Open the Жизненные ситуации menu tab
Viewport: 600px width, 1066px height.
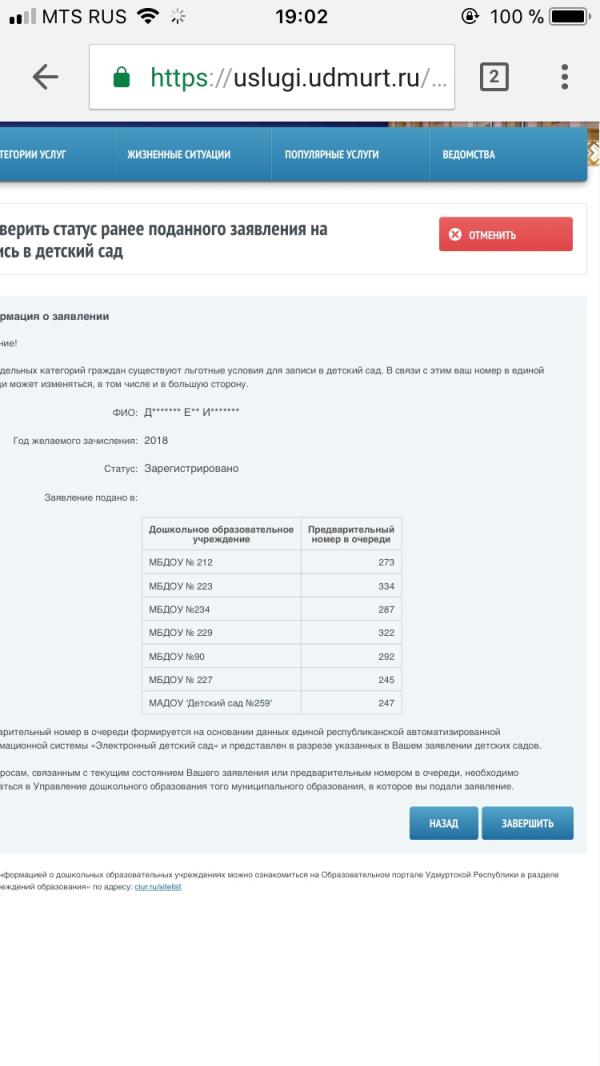click(179, 154)
